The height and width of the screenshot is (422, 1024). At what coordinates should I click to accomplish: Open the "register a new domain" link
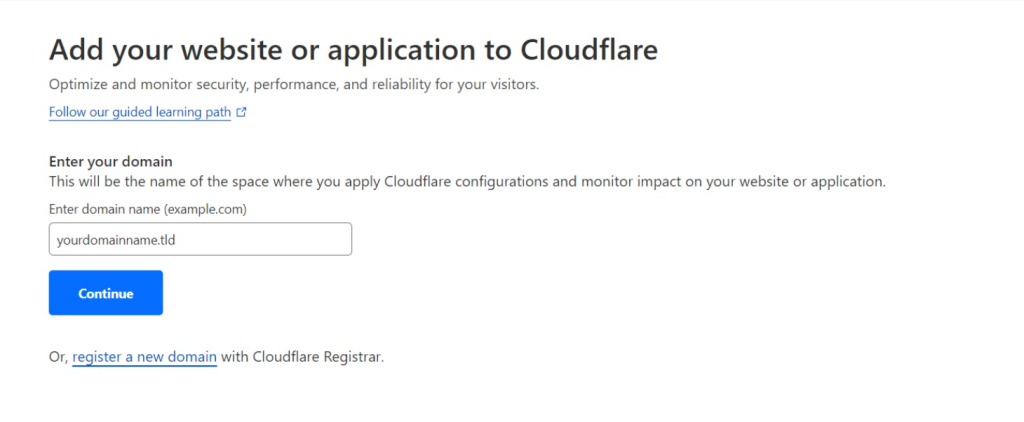click(x=144, y=357)
